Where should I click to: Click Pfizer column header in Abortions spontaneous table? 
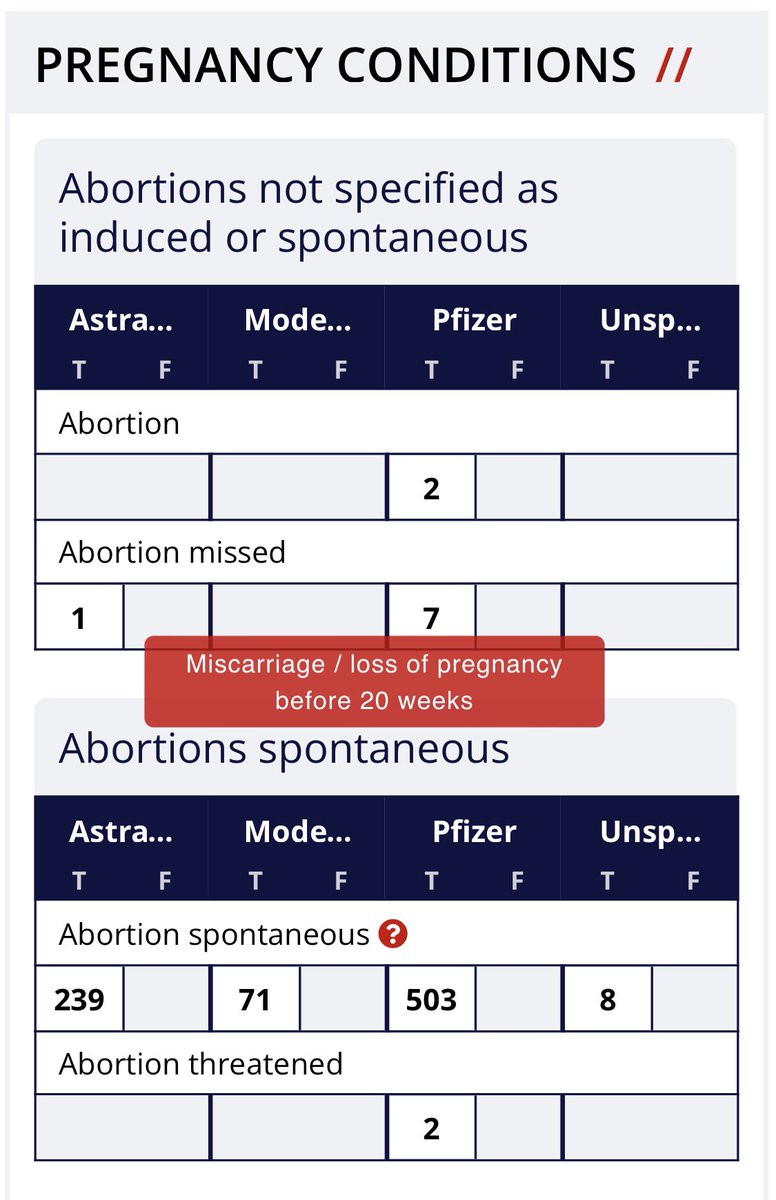[474, 832]
